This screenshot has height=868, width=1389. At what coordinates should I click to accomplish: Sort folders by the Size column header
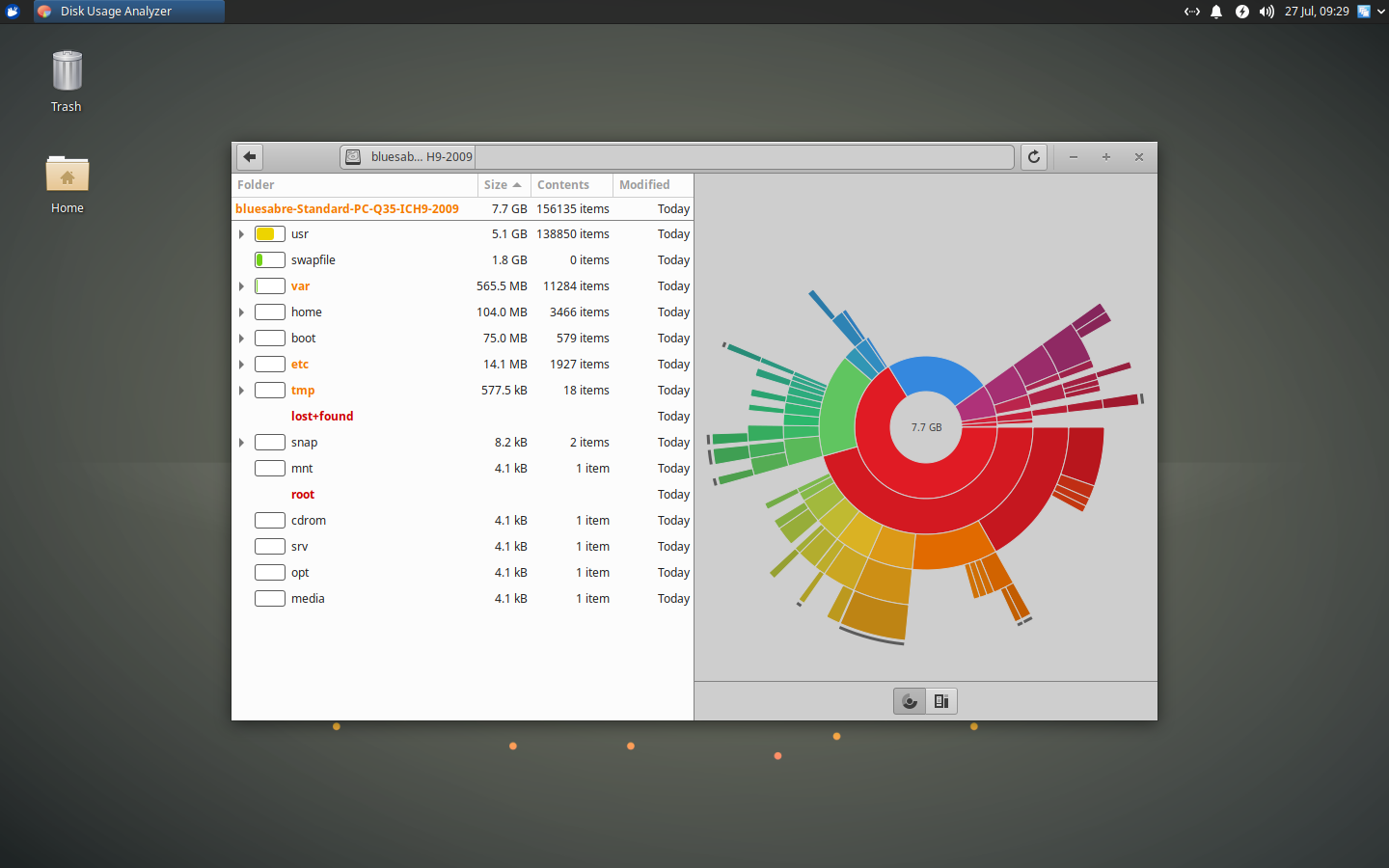tap(497, 184)
